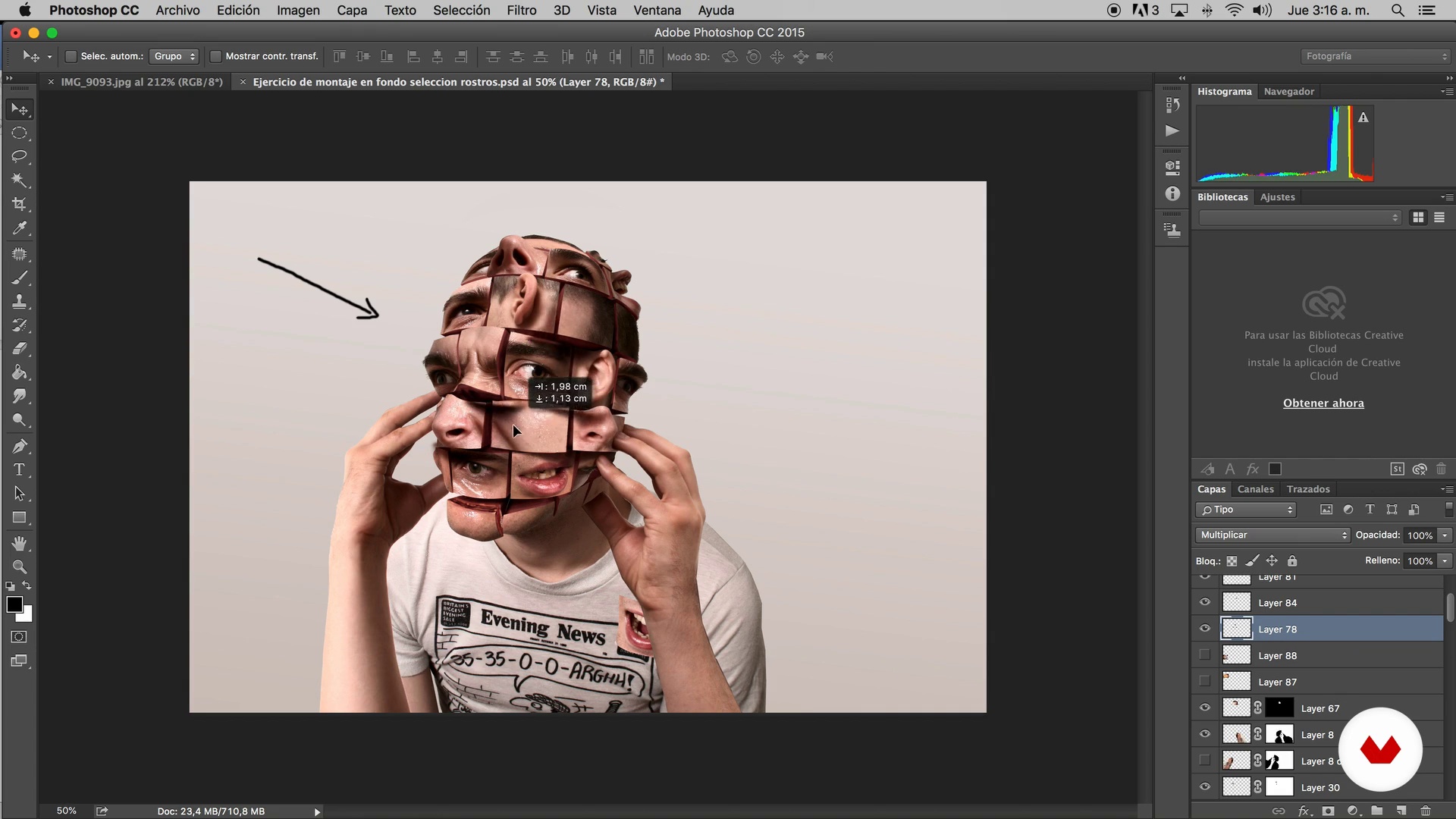This screenshot has width=1456, height=819.
Task: Swap foreground and background colors
Action: click(x=27, y=585)
